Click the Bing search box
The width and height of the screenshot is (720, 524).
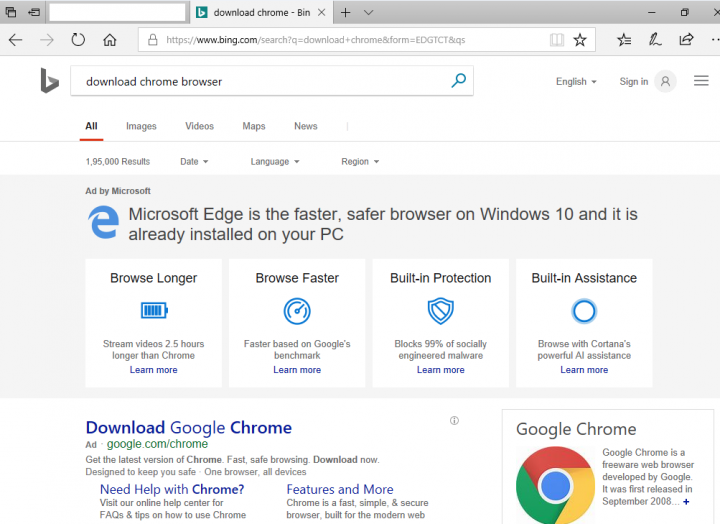[272, 81]
